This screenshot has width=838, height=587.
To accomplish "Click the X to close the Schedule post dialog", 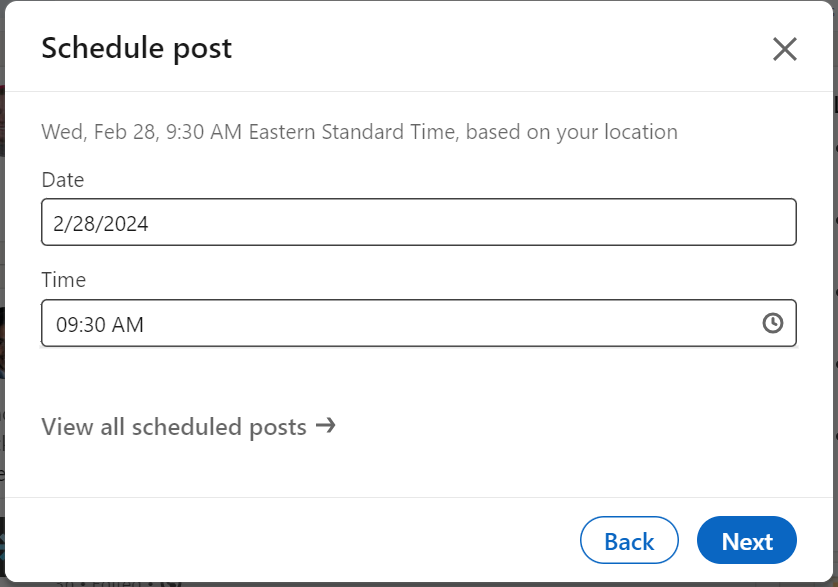I will click(x=784, y=49).
